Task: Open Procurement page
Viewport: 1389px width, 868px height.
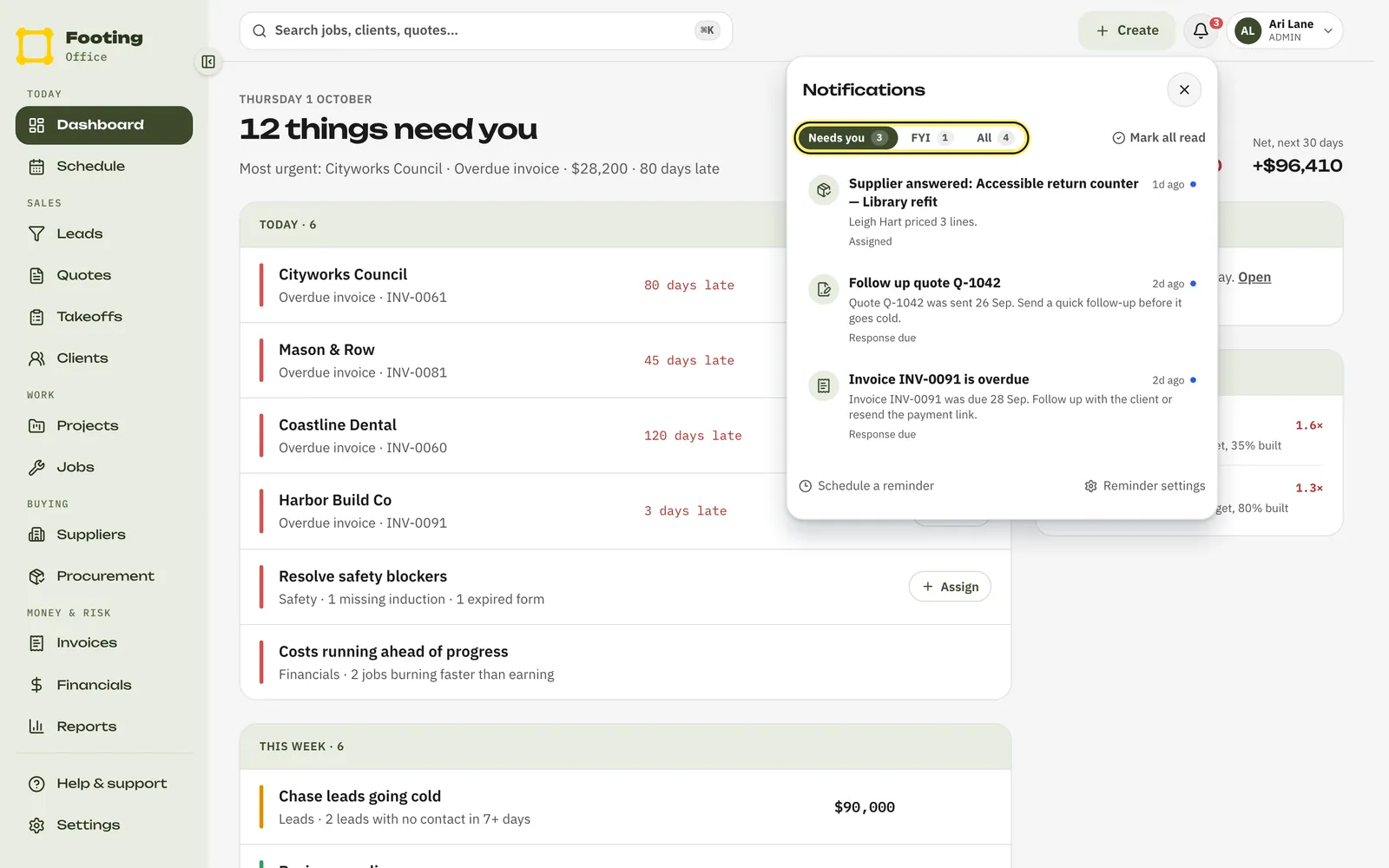Action: click(x=104, y=576)
